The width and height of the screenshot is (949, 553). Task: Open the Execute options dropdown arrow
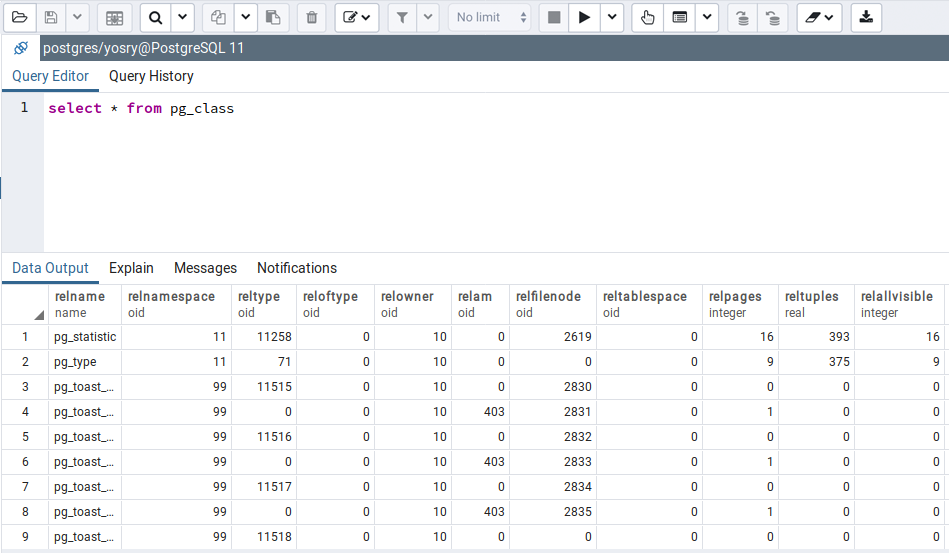pyautogui.click(x=611, y=17)
